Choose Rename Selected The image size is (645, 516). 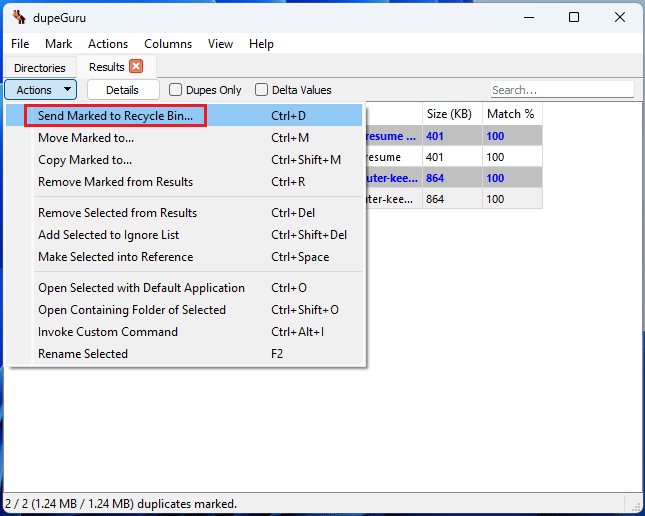184,353
